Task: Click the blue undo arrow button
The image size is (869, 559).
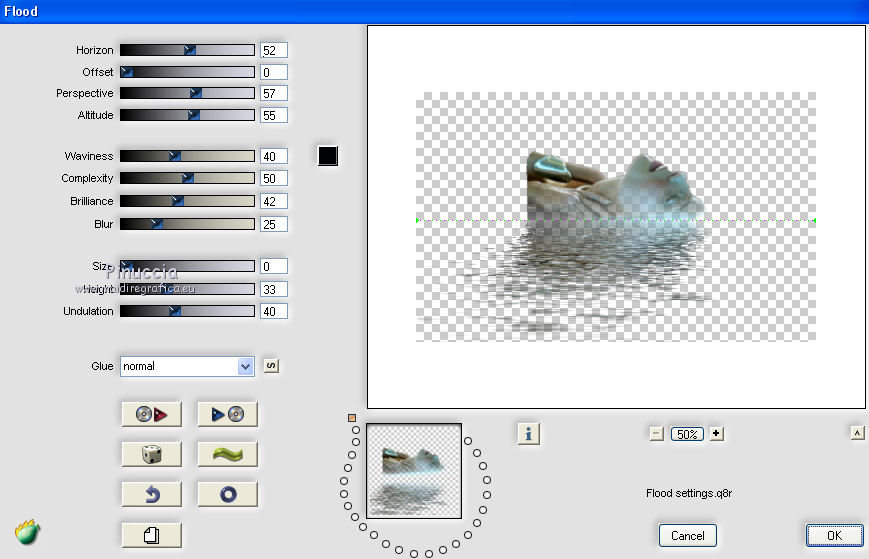Action: (151, 494)
